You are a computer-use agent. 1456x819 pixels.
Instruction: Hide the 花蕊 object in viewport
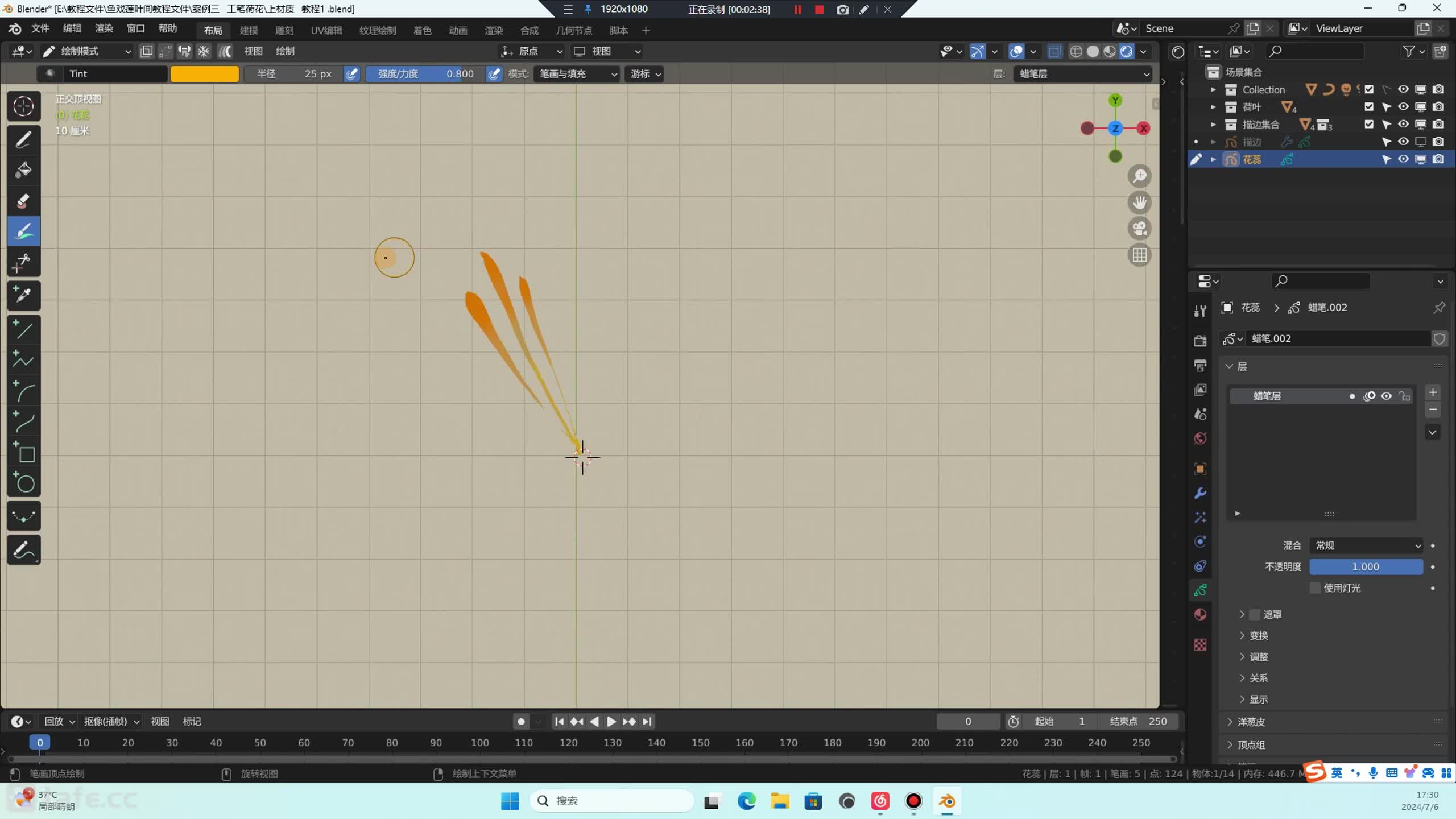1403,159
